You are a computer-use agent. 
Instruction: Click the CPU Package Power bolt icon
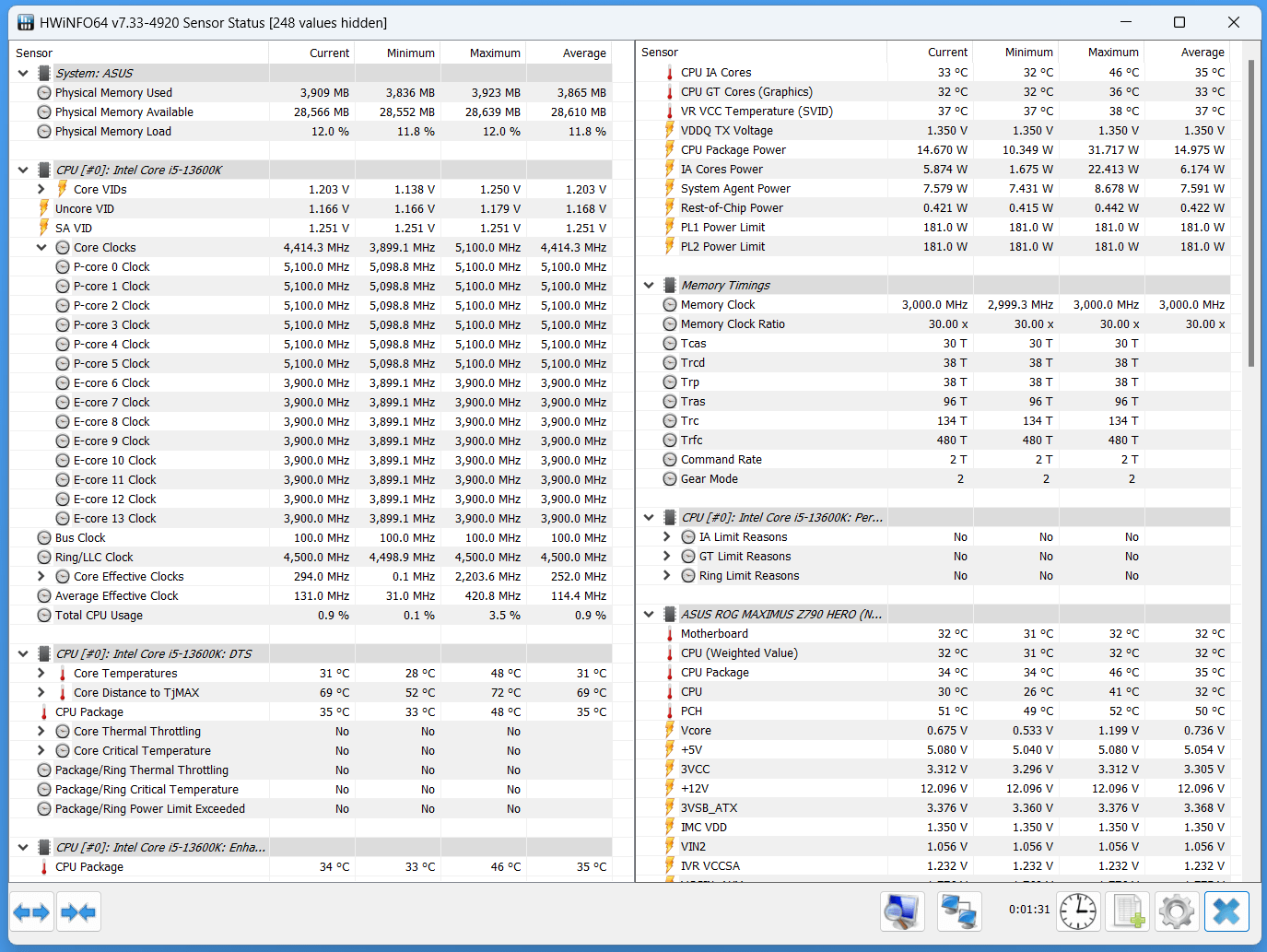[670, 149]
